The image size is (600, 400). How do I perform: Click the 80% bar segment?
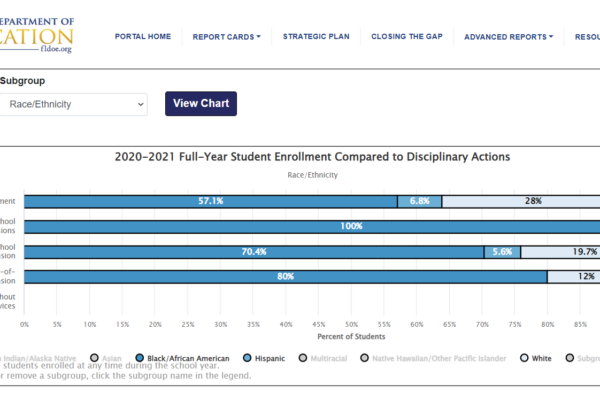click(x=285, y=277)
